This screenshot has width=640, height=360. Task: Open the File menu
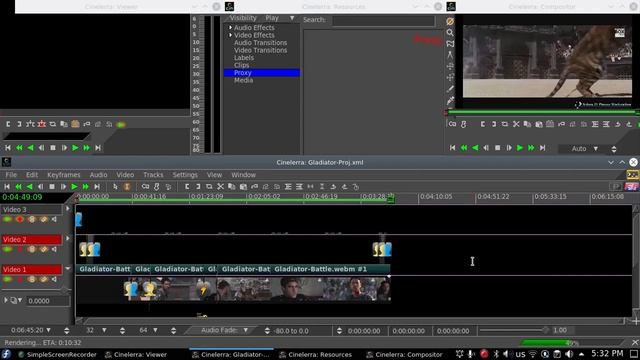pos(11,175)
